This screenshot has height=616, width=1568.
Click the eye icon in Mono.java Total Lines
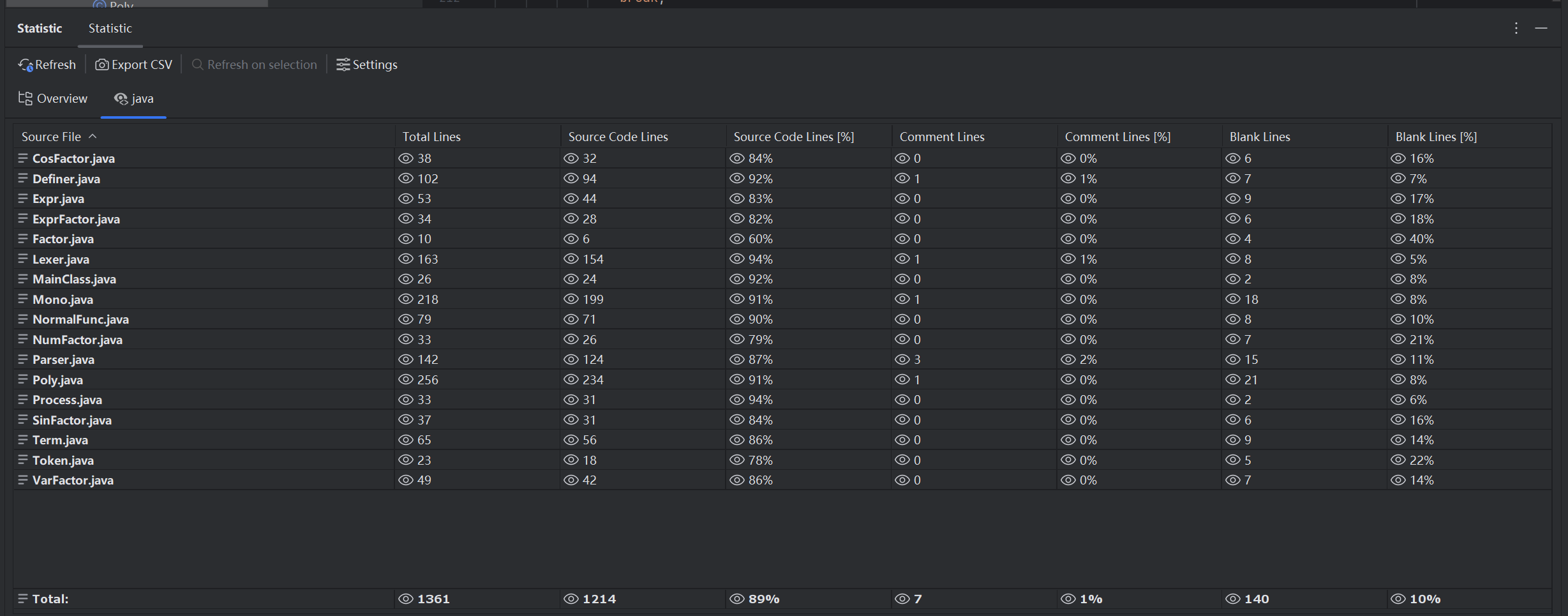pos(406,299)
